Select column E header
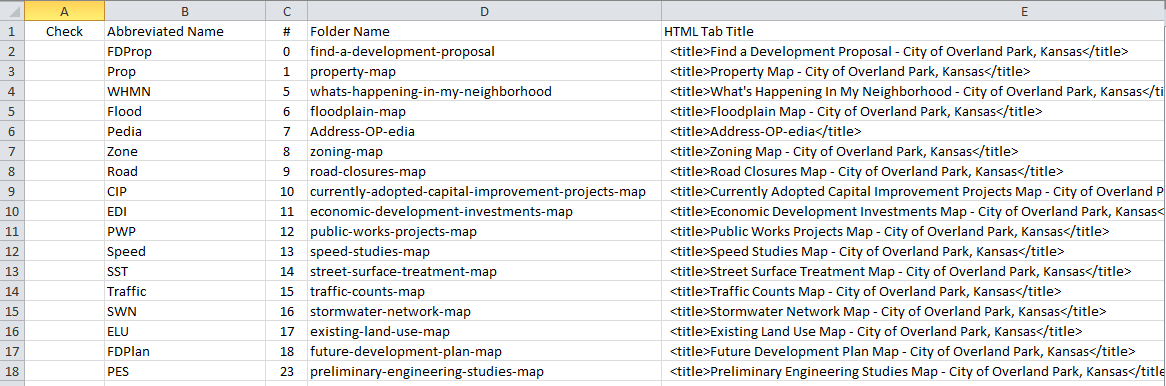This screenshot has width=1166, height=386. [x=914, y=11]
